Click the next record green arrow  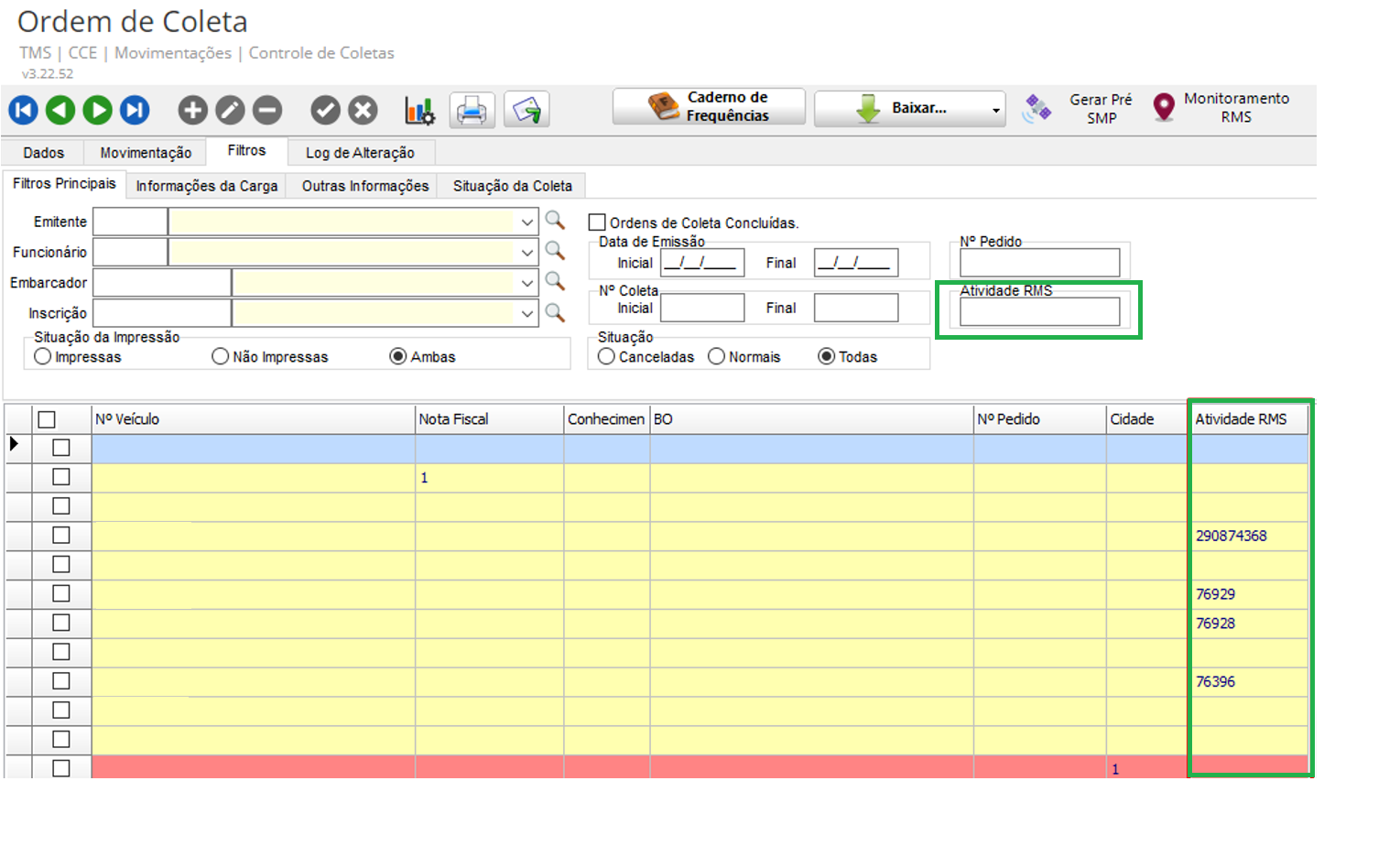pyautogui.click(x=97, y=111)
